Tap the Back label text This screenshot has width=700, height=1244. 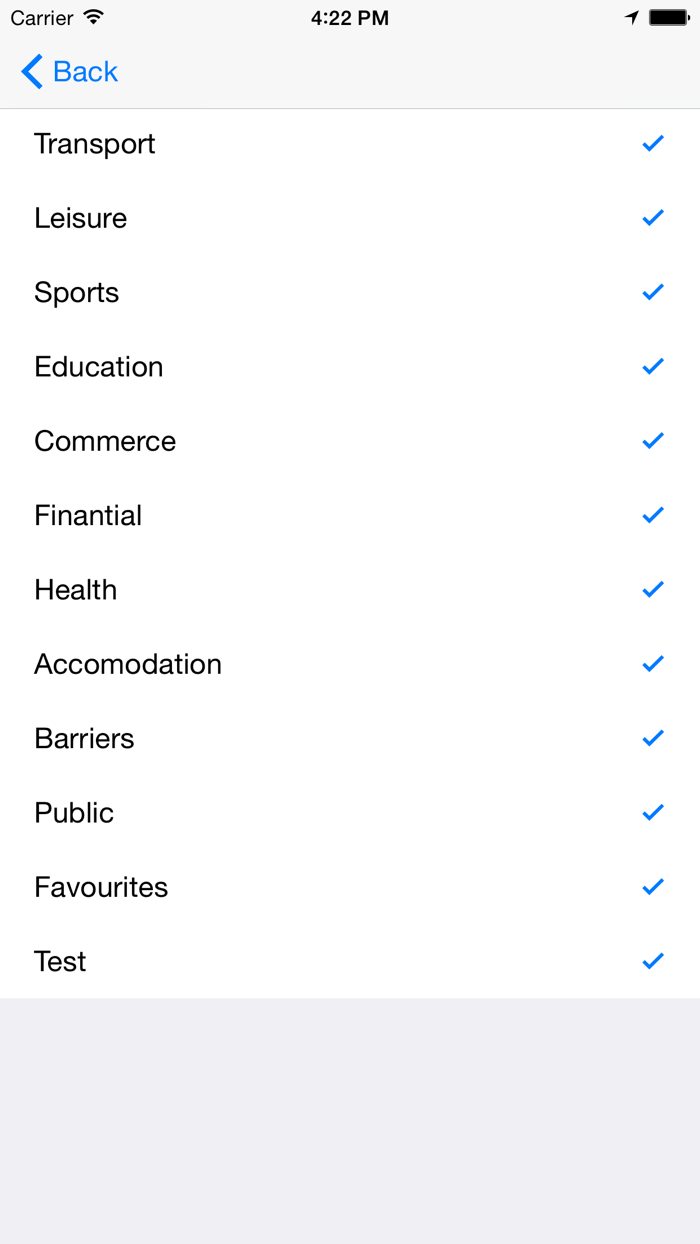click(86, 72)
